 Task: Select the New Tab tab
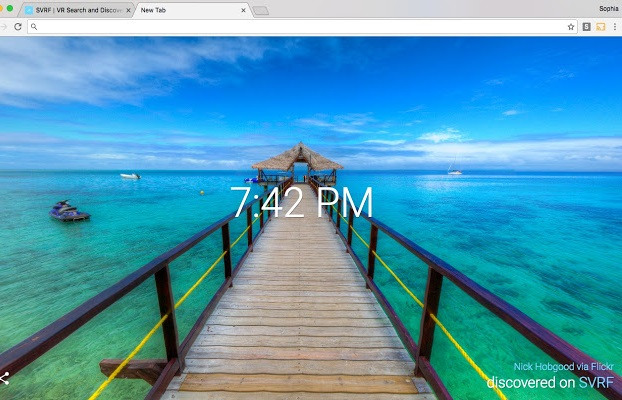(193, 10)
